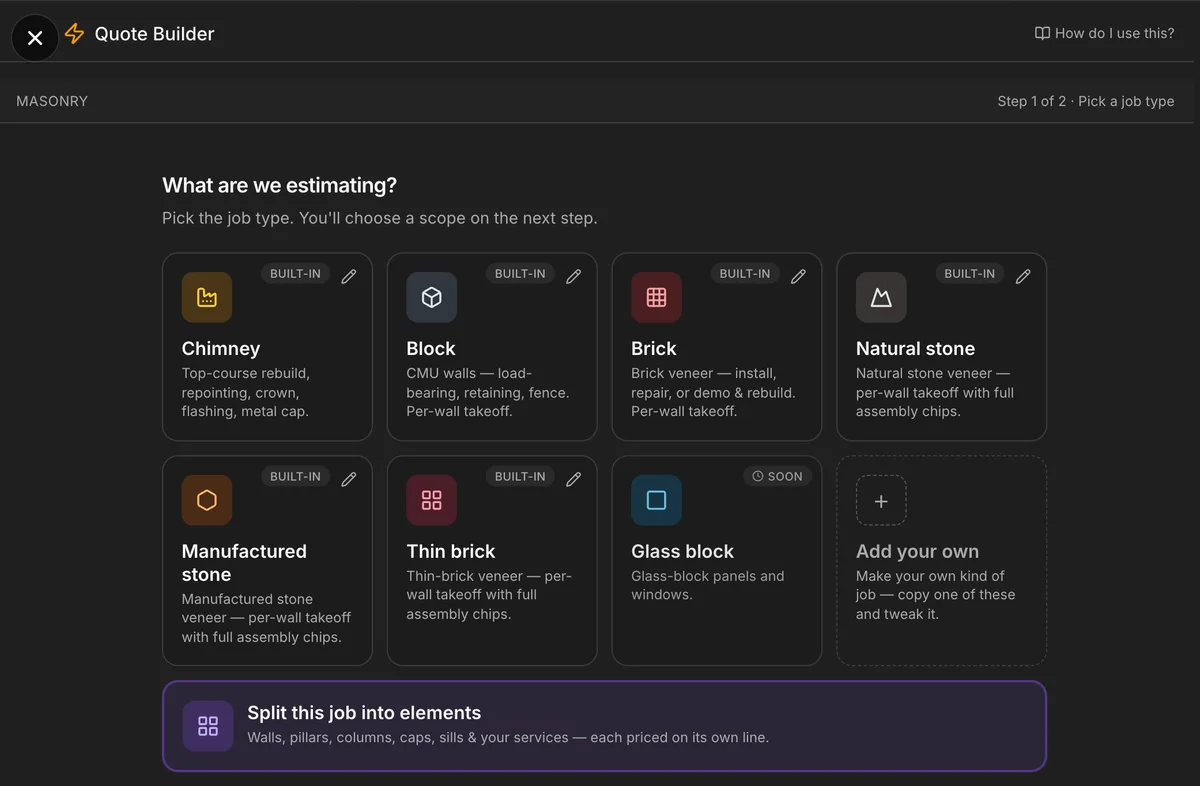Click the plus icon in Add your own
The height and width of the screenshot is (786, 1200).
pos(881,500)
